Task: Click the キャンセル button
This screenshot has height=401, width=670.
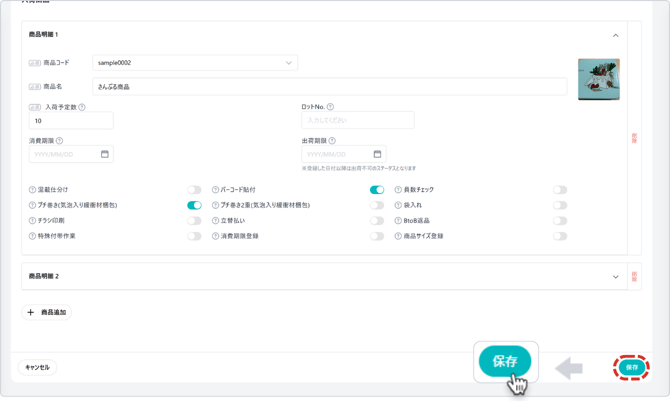Action: pyautogui.click(x=37, y=368)
